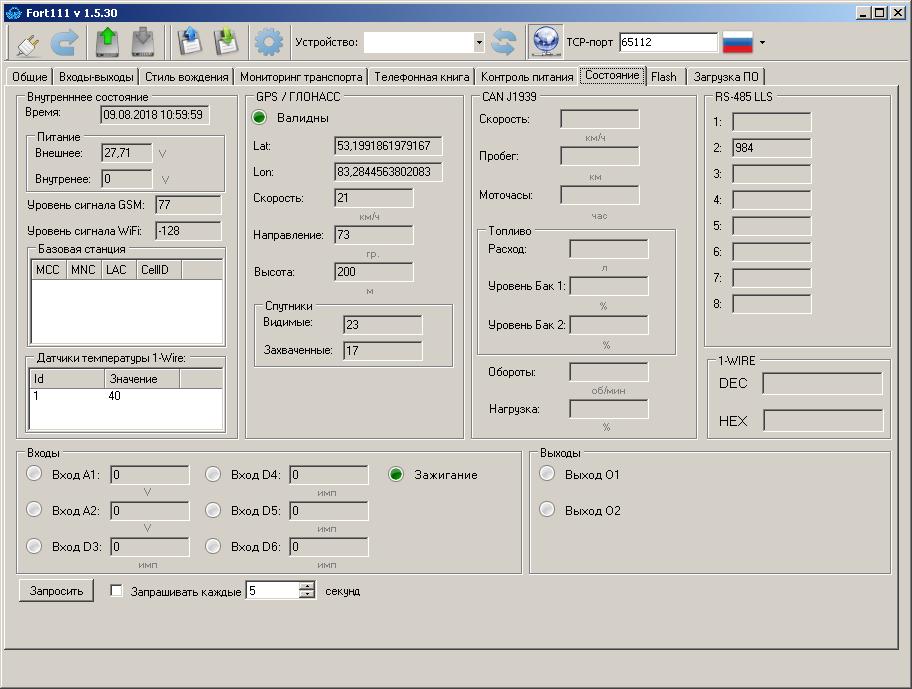The width and height of the screenshot is (912, 689).
Task: Click the two-arrows device refresh icon
Action: 505,42
